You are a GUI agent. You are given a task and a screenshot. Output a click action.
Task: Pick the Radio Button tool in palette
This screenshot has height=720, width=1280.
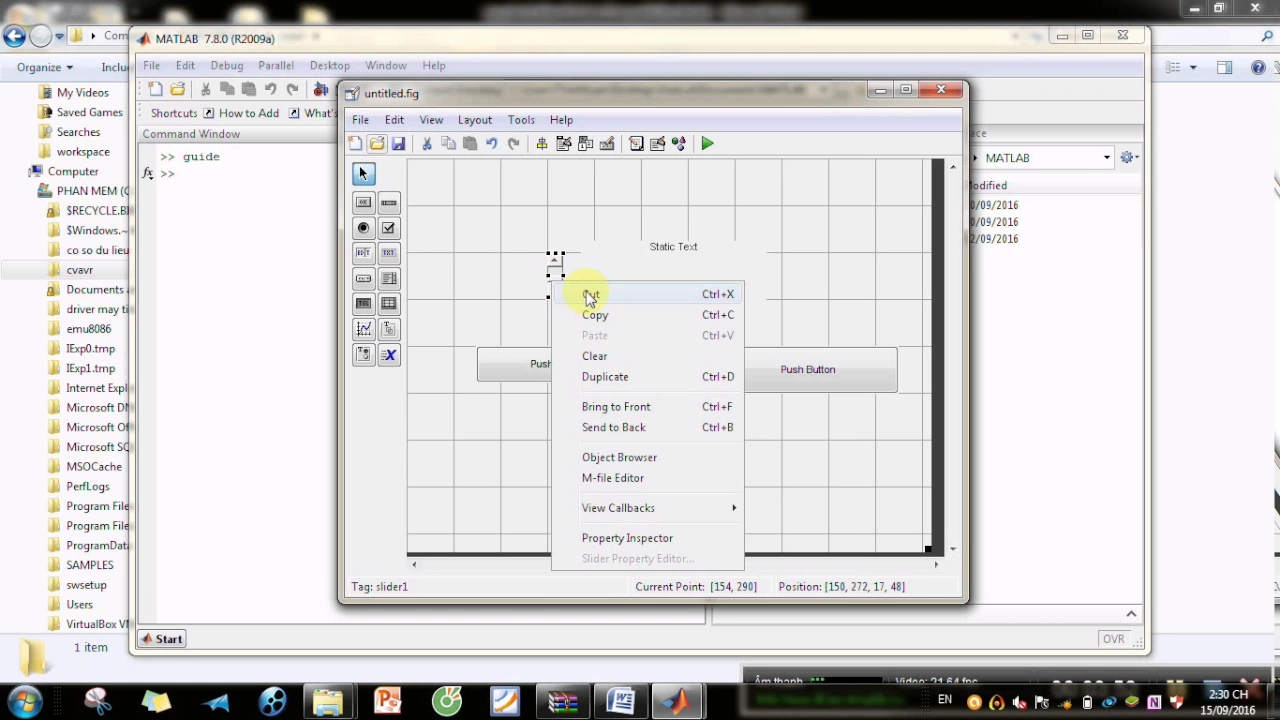coord(363,228)
